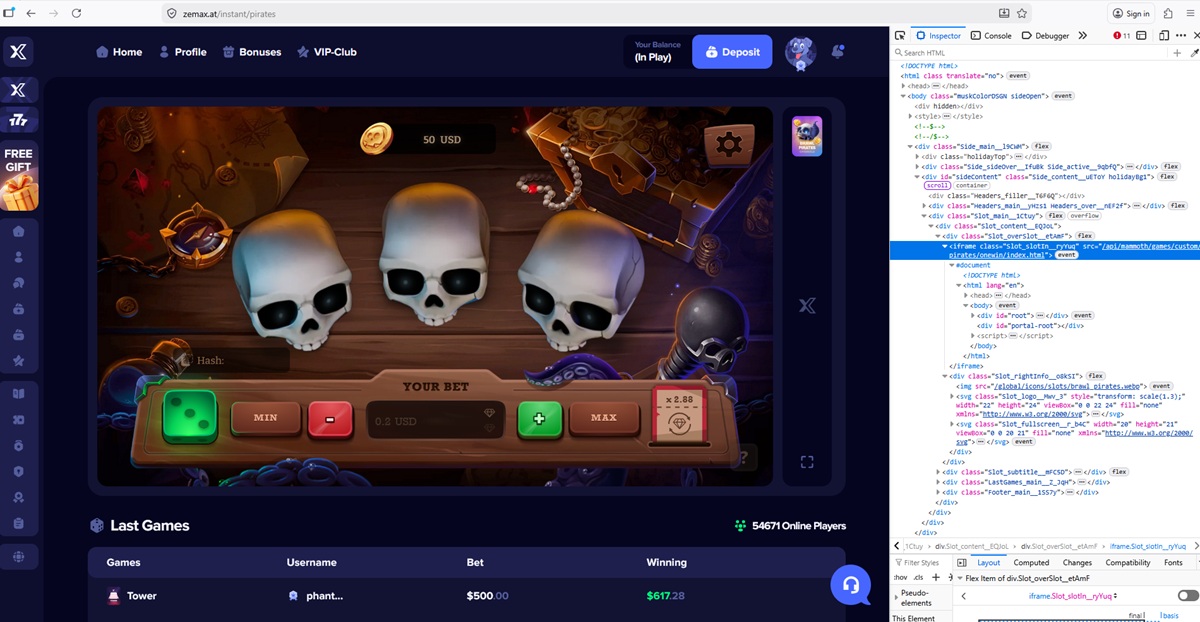This screenshot has height=622, width=1200.
Task: Open the live support headset chat
Action: pos(850,585)
